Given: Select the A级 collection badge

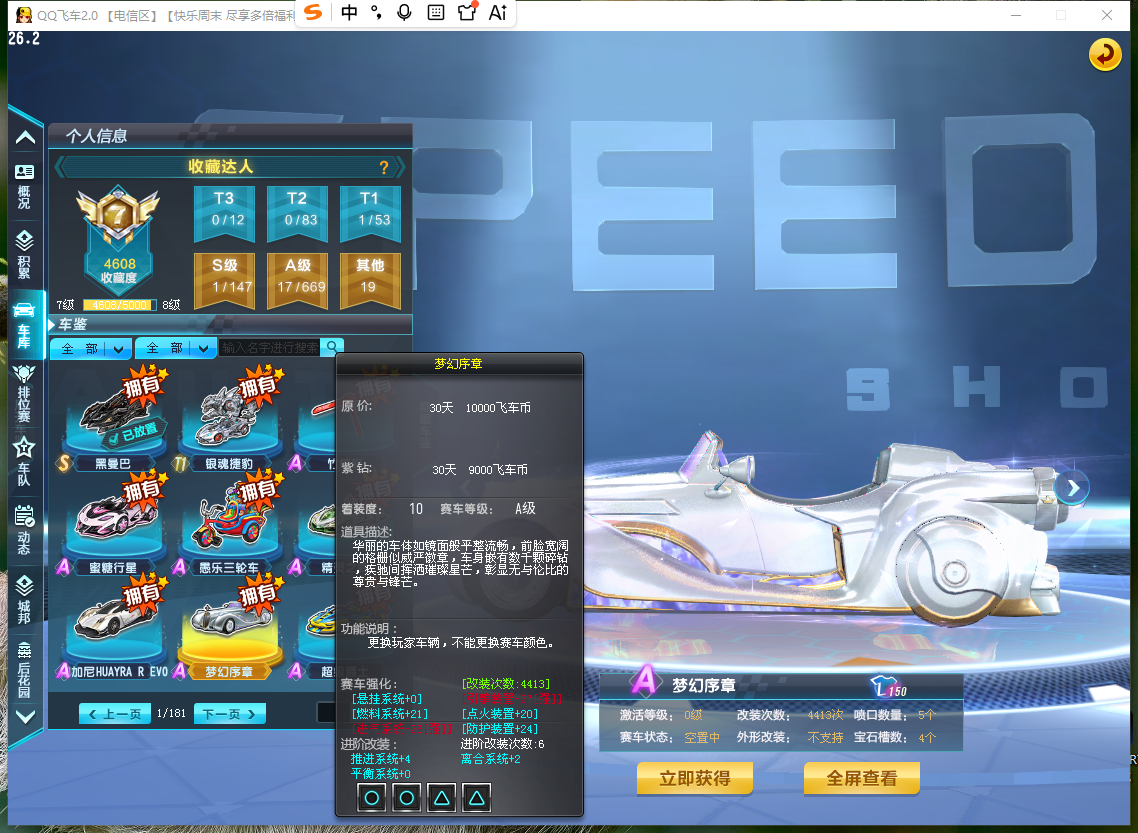Looking at the screenshot, I should click(297, 280).
